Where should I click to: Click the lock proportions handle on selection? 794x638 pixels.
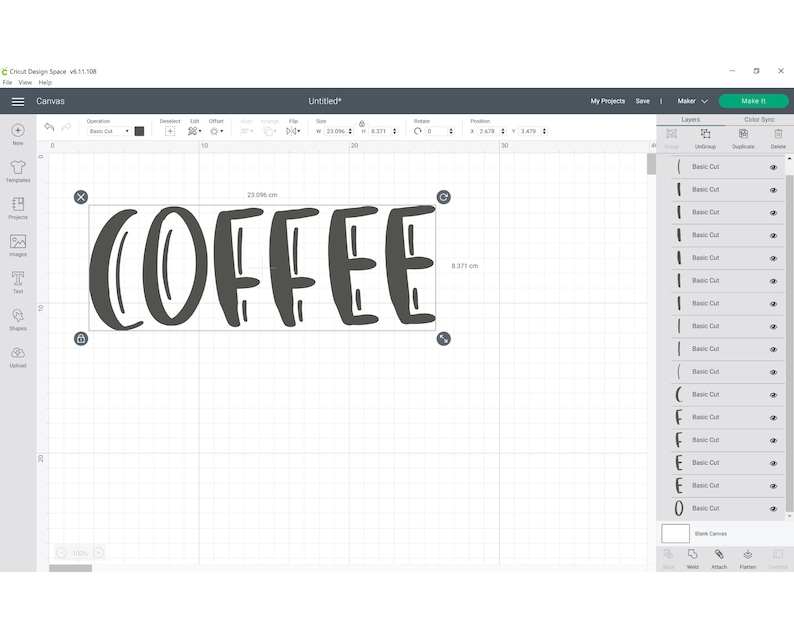coord(81,339)
